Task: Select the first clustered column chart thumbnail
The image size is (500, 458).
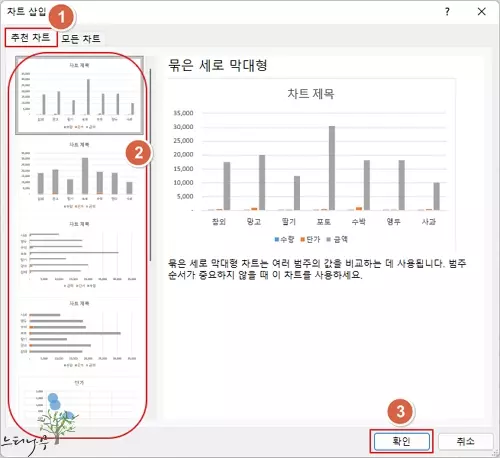Action: pyautogui.click(x=79, y=95)
